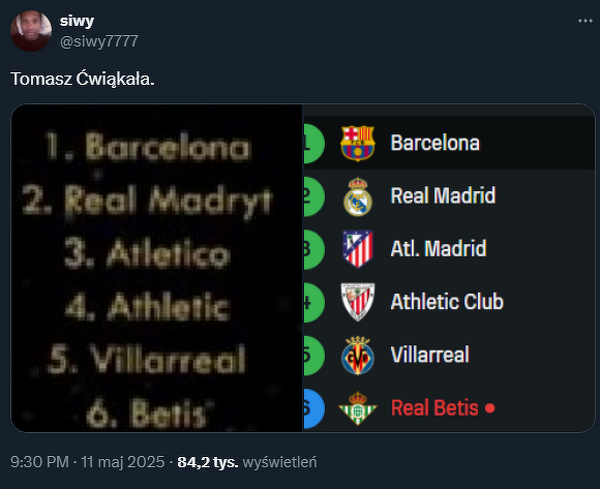Click the Real Betis club crest
600x489 pixels.
[357, 408]
